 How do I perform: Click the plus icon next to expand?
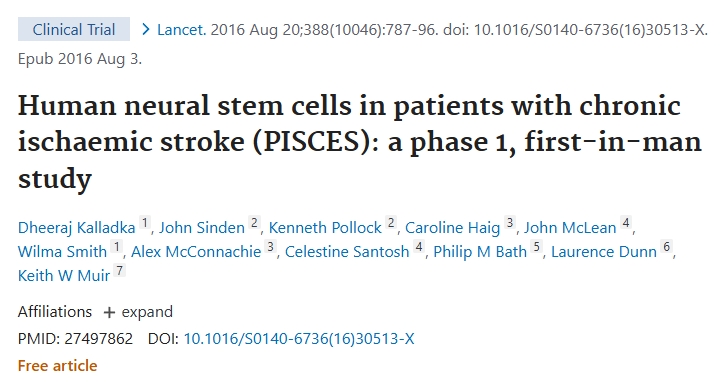pyautogui.click(x=109, y=312)
